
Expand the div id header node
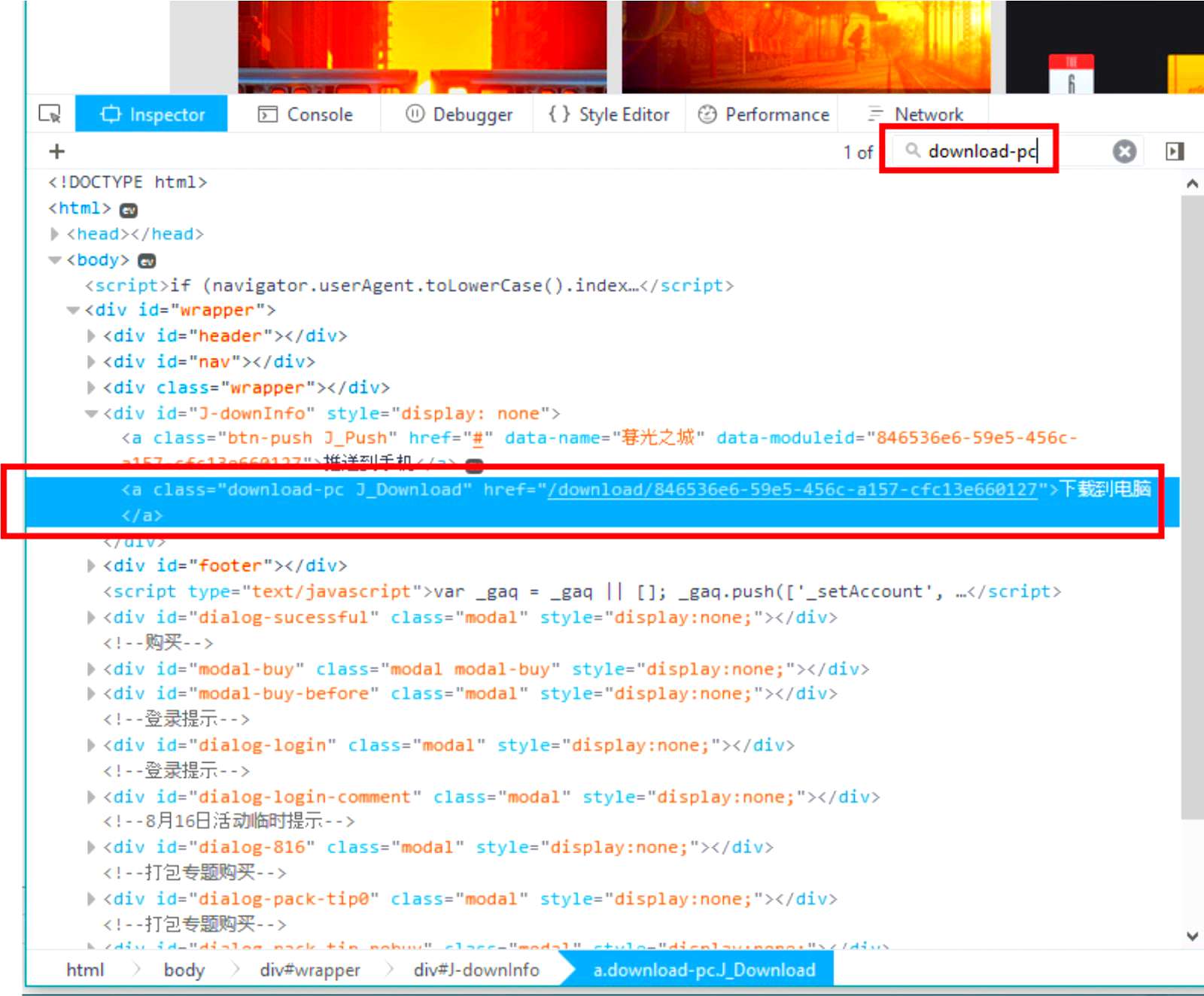[91, 336]
